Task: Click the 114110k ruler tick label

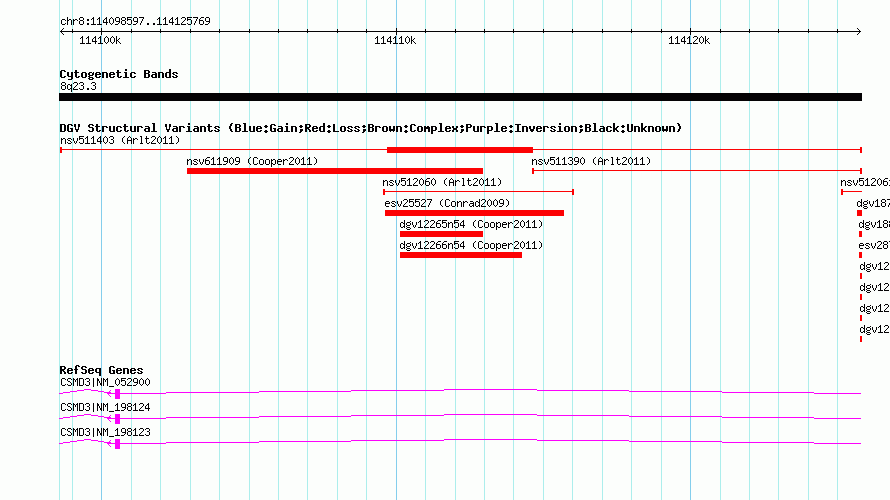Action: (x=395, y=40)
